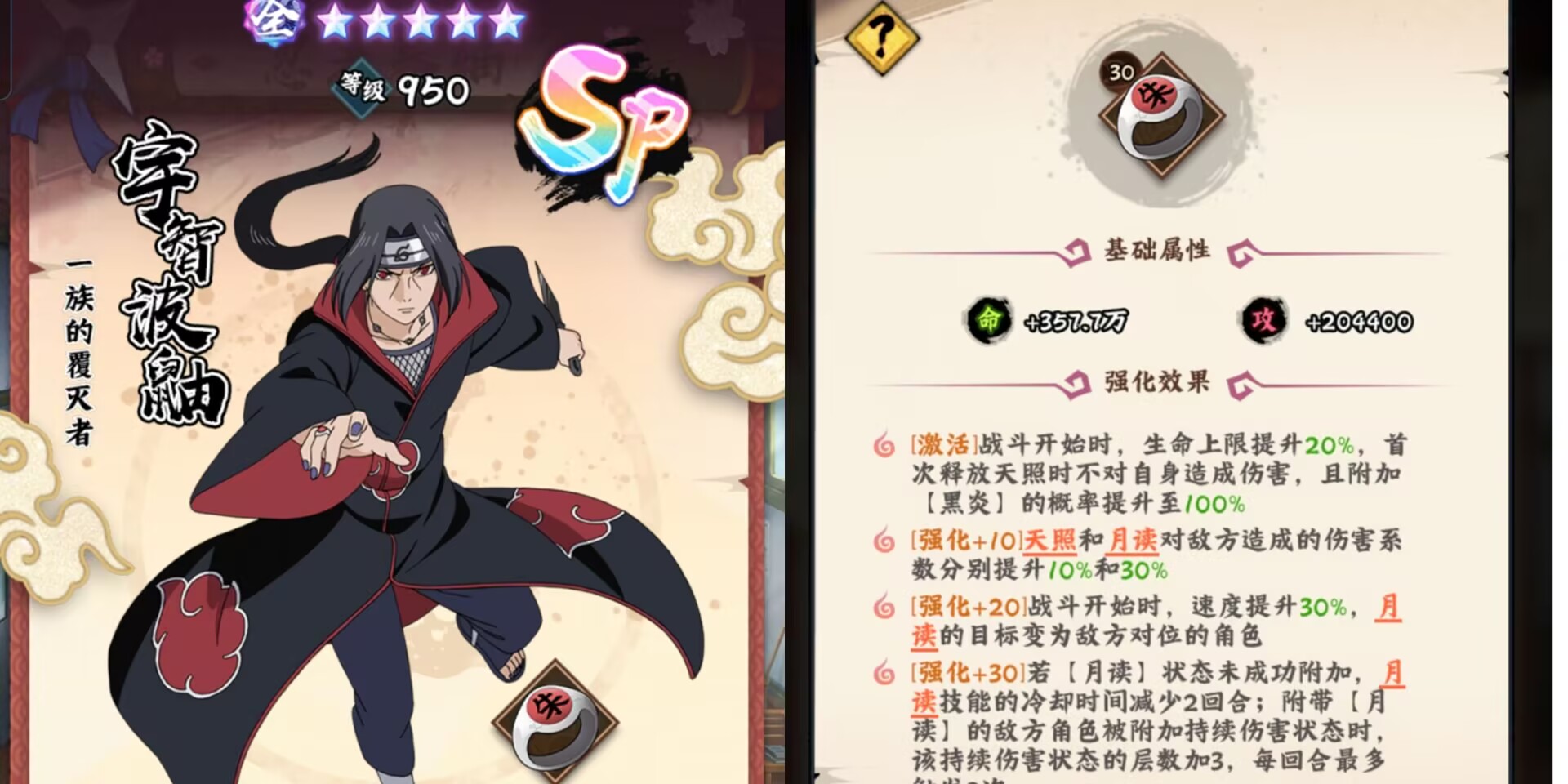Viewport: 1568px width, 784px height.
Task: Click the swirl bullet beside 强化+10
Action: [x=884, y=541]
